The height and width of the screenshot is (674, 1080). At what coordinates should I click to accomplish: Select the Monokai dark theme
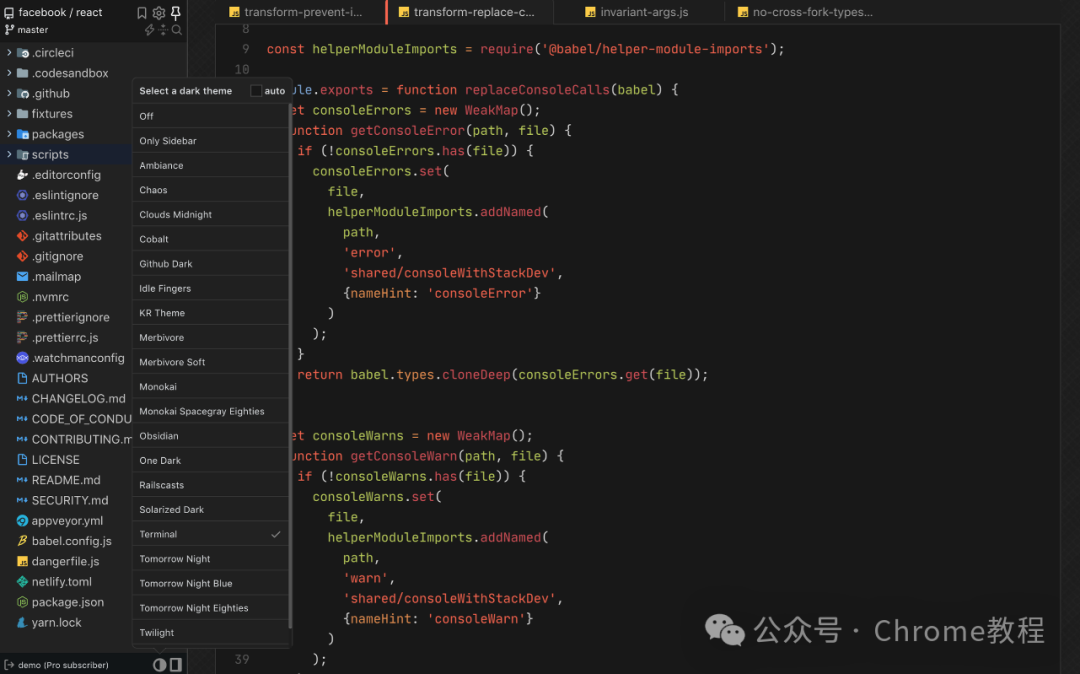point(210,387)
